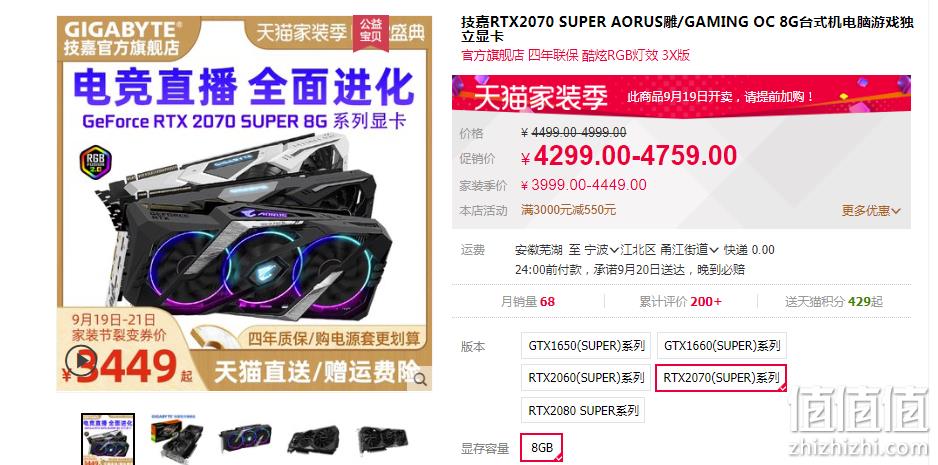938x465 pixels.
Task: Open the third thumbnail with RGB fans
Action: coord(245,439)
